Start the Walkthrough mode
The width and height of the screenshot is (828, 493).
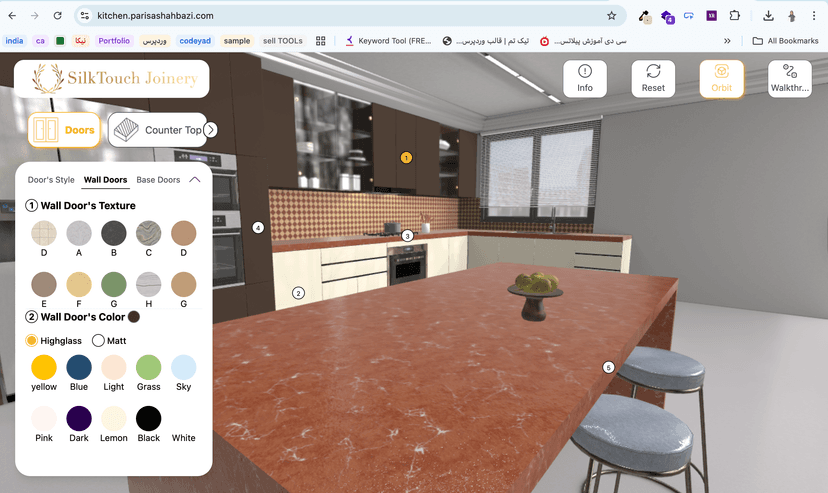789,79
